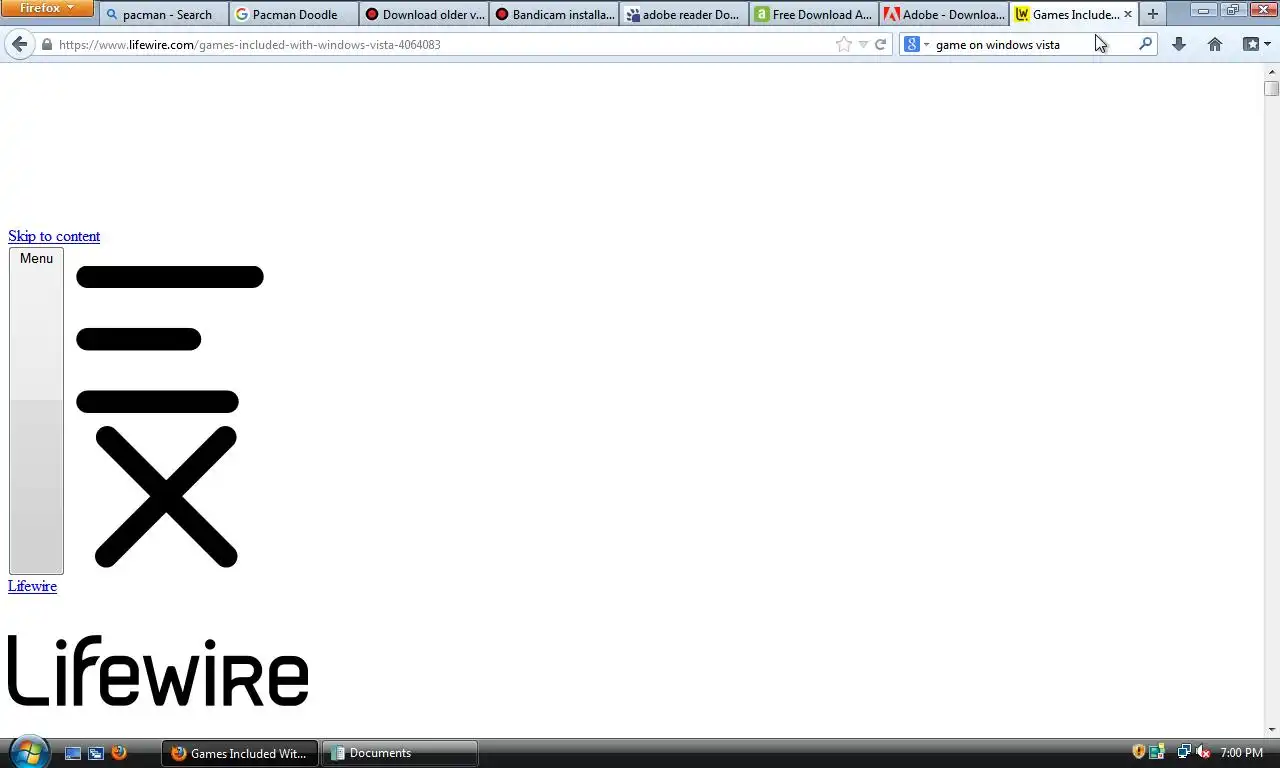This screenshot has width=1280, height=768.
Task: Open the Download older v... tab
Action: [424, 14]
